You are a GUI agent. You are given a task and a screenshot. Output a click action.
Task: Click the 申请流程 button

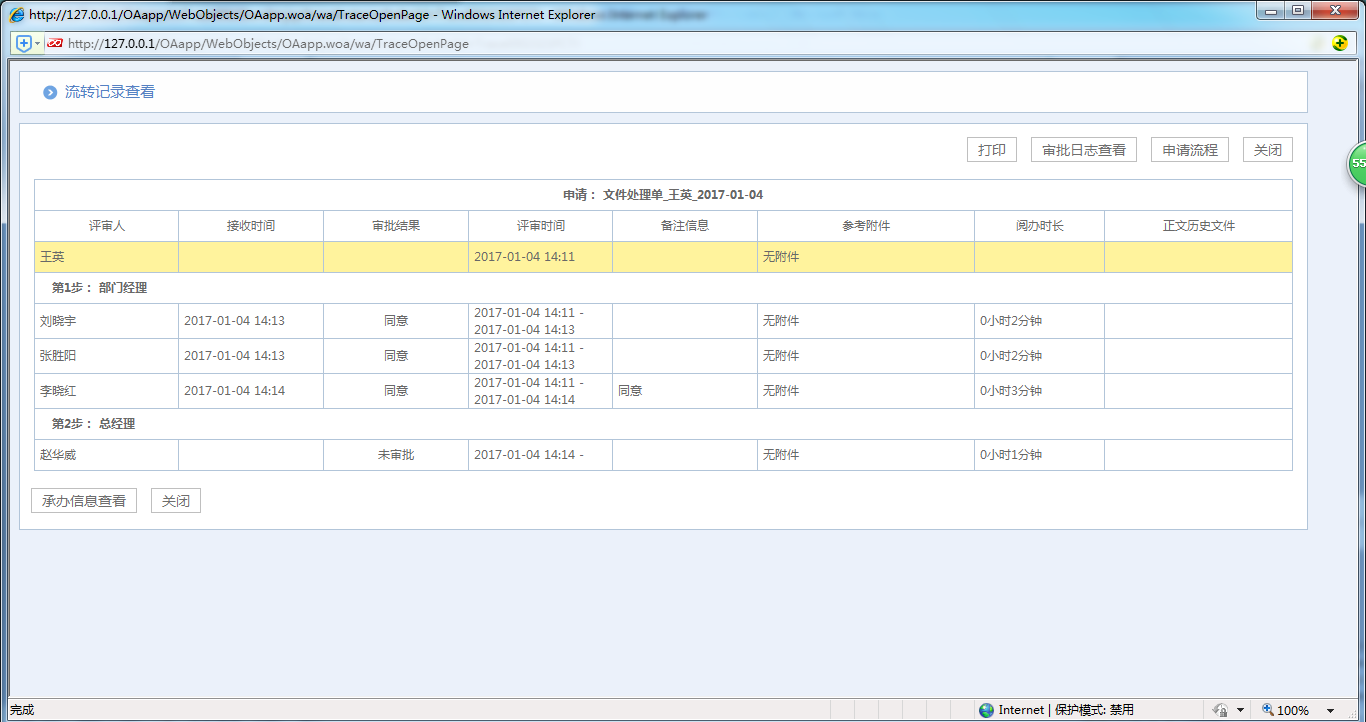pos(1190,150)
